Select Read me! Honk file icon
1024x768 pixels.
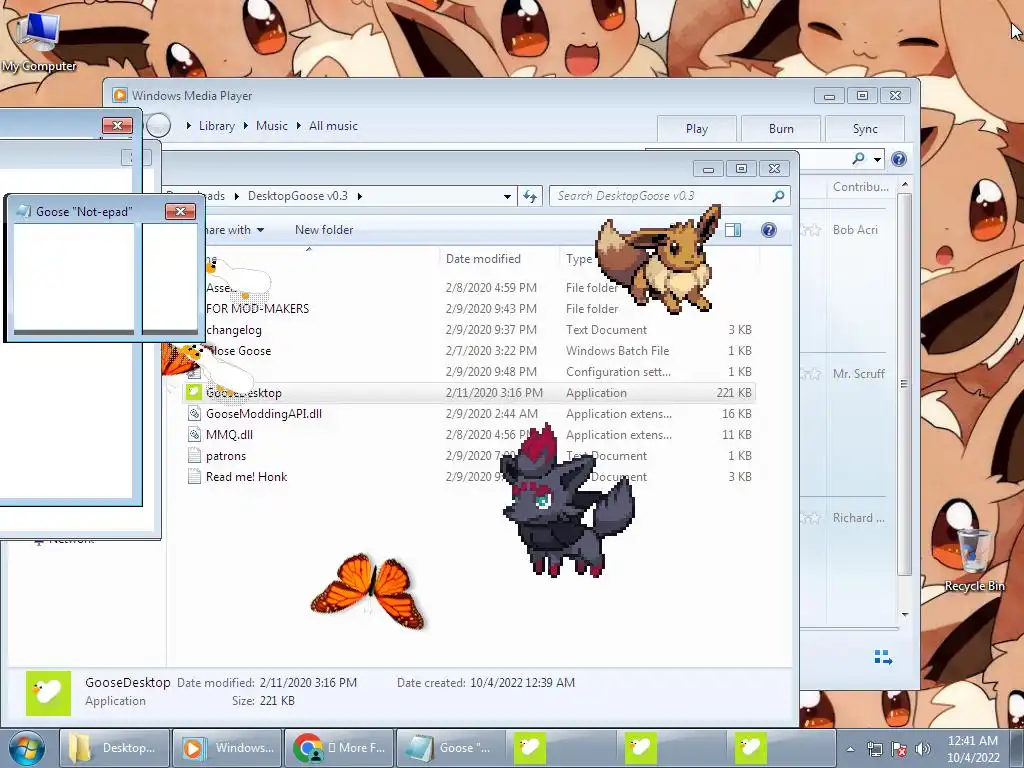[x=193, y=476]
